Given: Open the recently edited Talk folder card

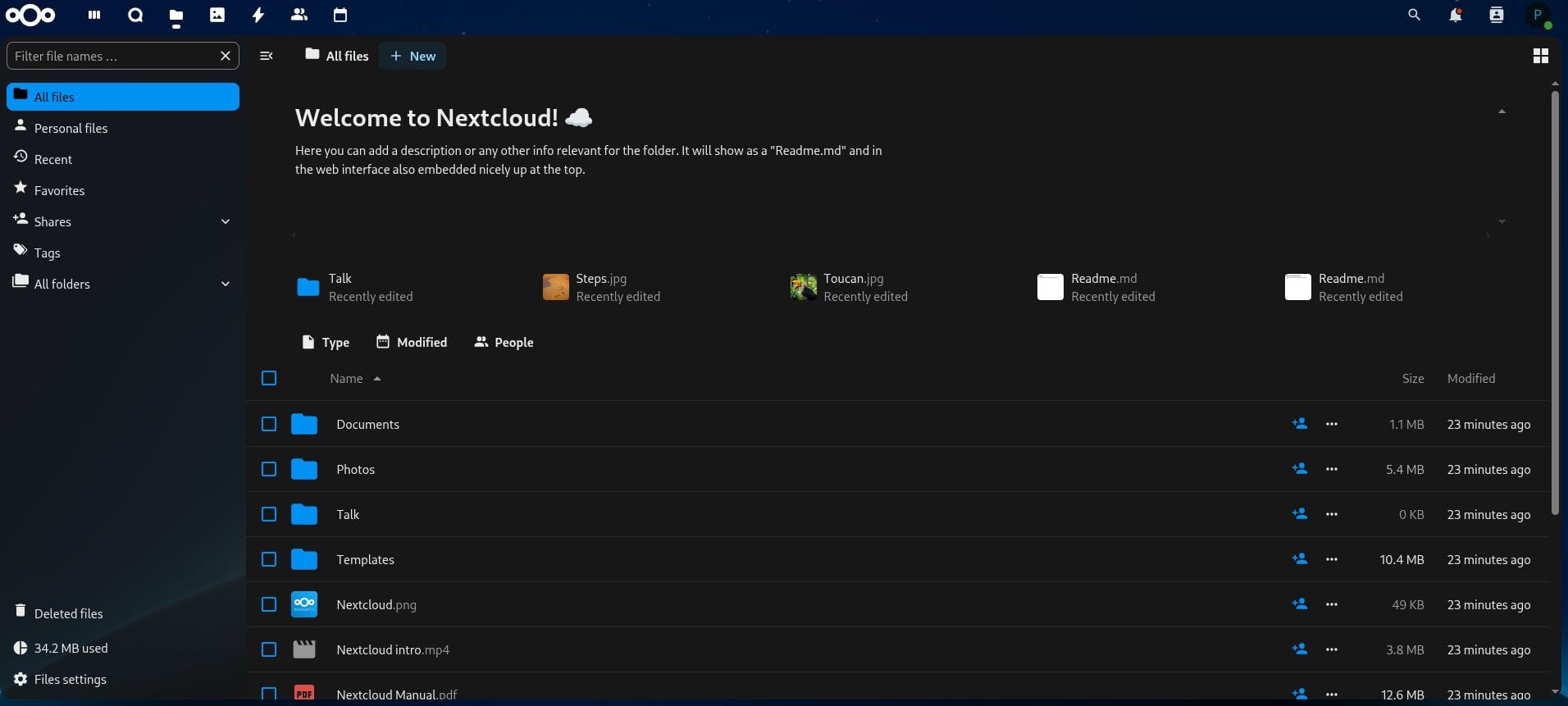Looking at the screenshot, I should [x=354, y=287].
